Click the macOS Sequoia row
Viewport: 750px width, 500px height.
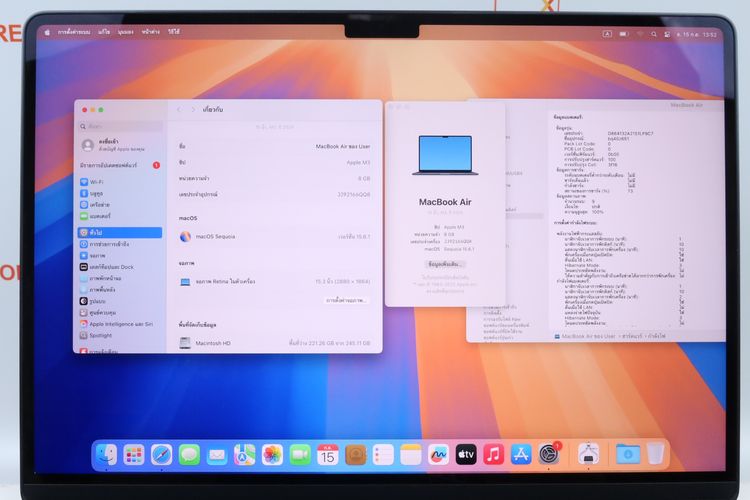click(x=275, y=236)
